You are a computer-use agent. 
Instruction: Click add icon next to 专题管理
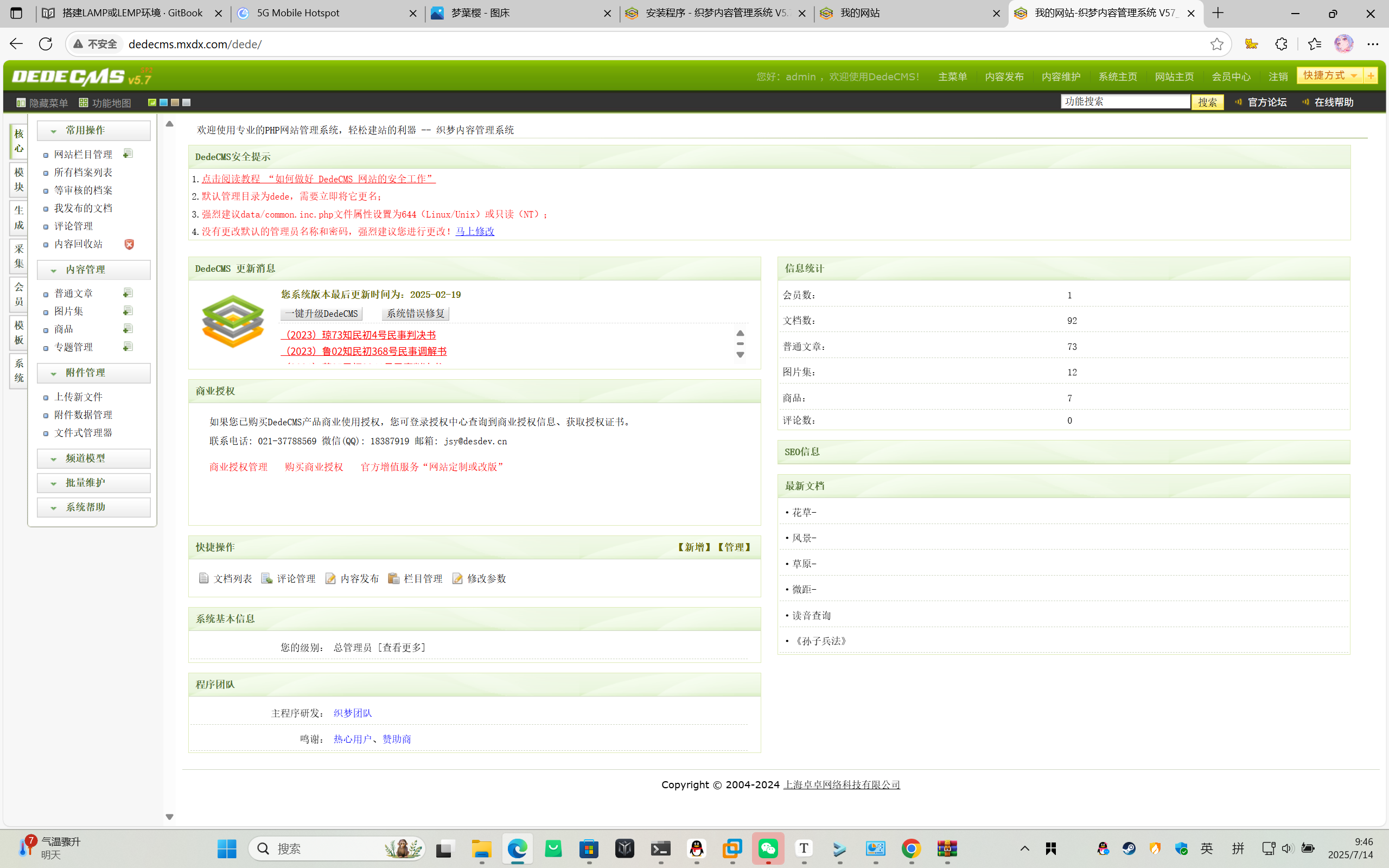pyautogui.click(x=128, y=347)
